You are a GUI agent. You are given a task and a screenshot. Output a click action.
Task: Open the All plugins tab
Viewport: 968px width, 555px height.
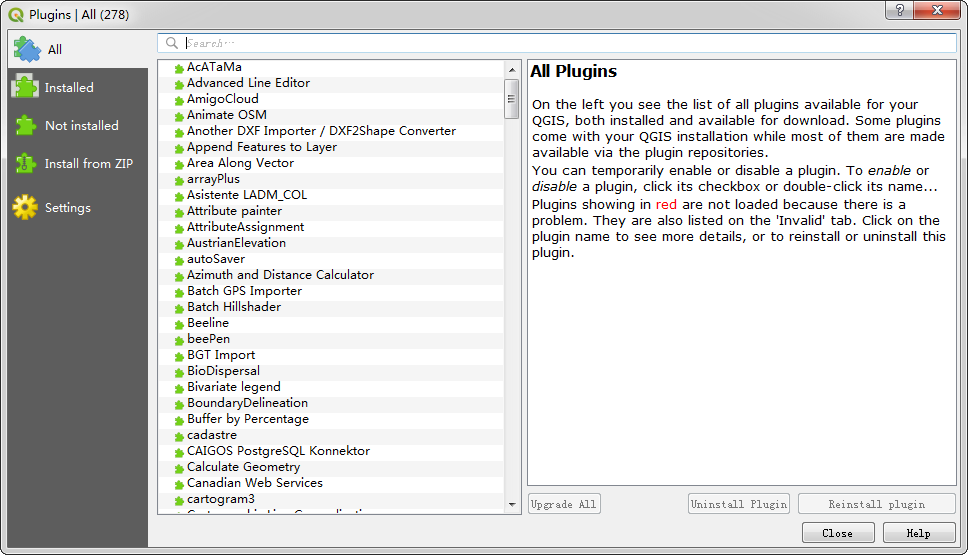pyautogui.click(x=78, y=49)
